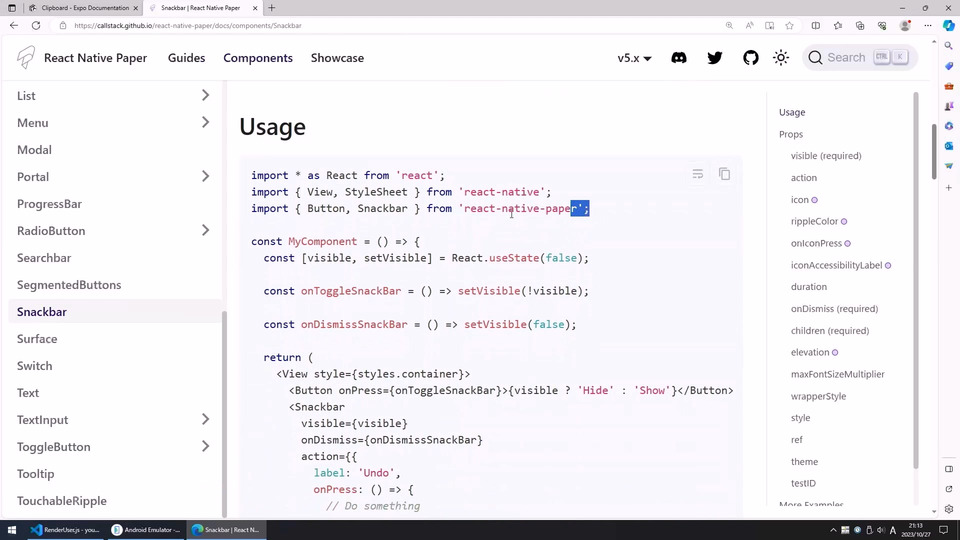This screenshot has height=540, width=960.
Task: Open Tooltip component page
Action: pos(36,473)
